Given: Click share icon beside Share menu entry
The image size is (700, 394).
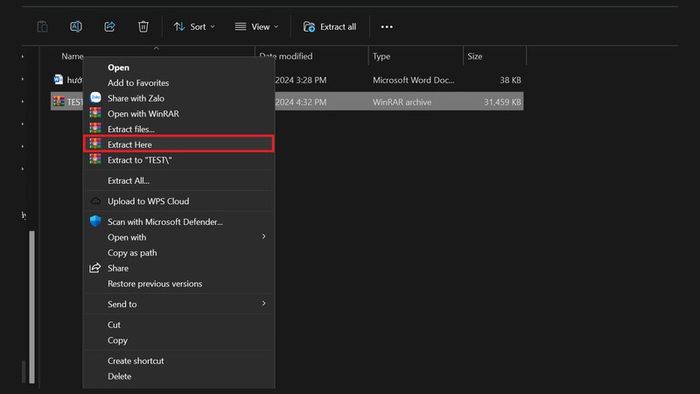Looking at the screenshot, I should tap(95, 268).
